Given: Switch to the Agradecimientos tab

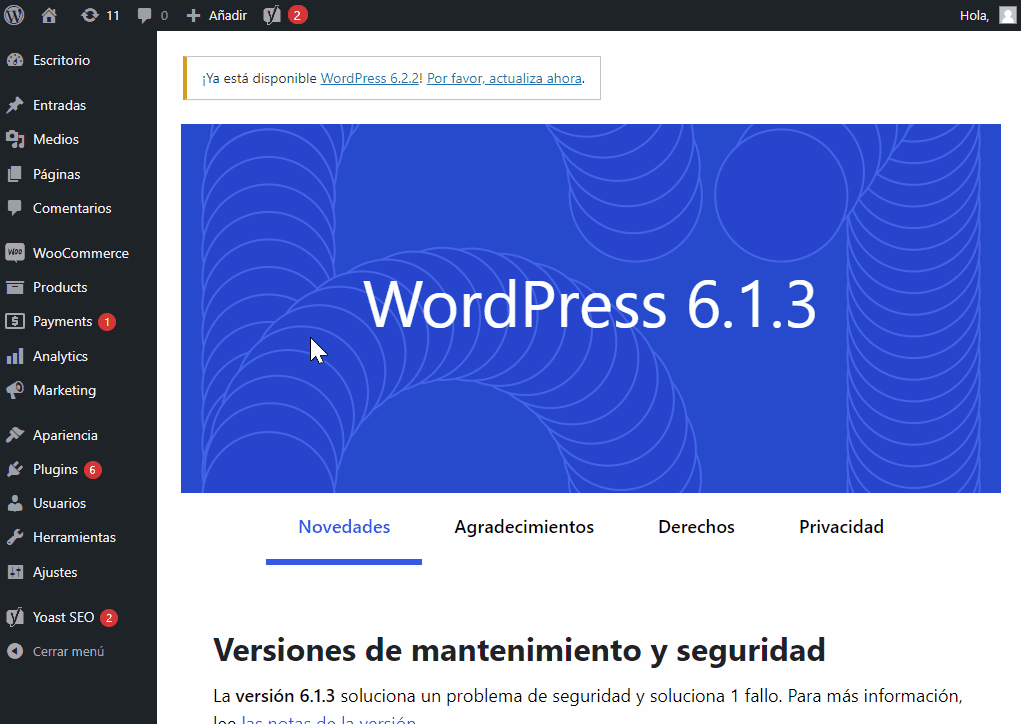Looking at the screenshot, I should 524,527.
